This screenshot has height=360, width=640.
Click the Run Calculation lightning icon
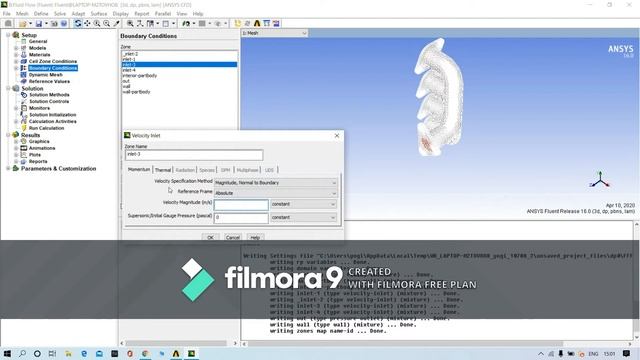coord(24,128)
